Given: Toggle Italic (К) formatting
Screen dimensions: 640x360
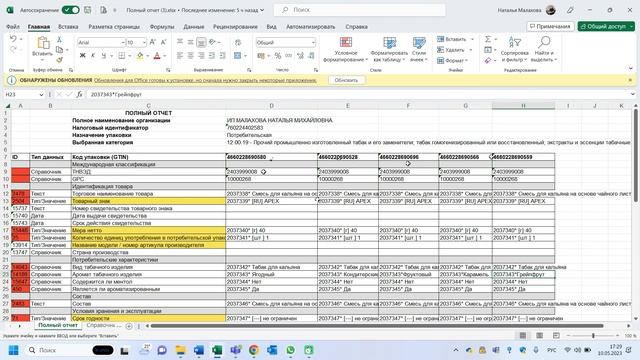Looking at the screenshot, I should [x=93, y=56].
